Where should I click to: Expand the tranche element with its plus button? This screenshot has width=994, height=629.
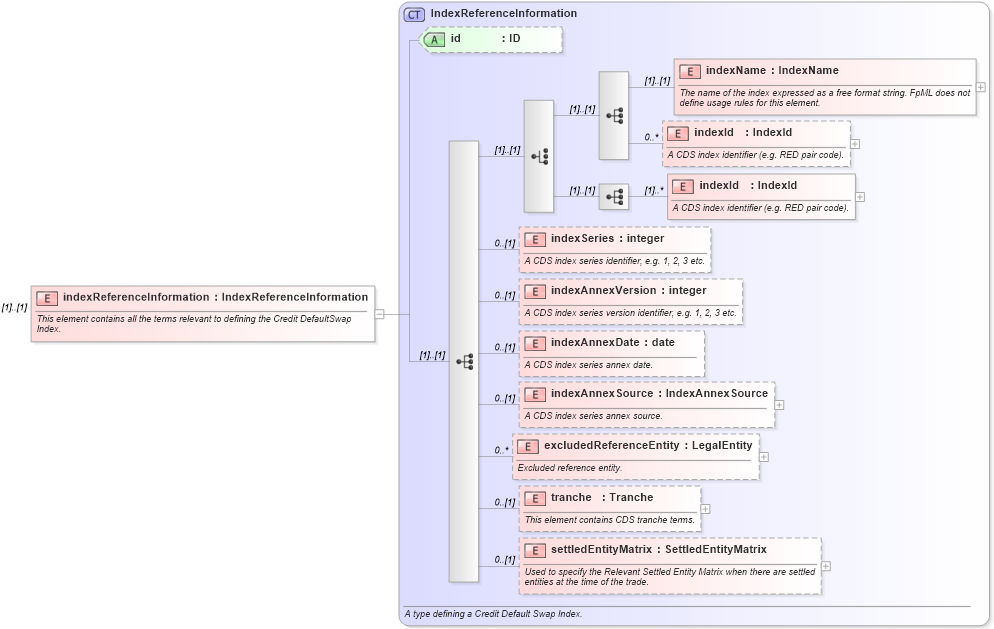click(705, 508)
